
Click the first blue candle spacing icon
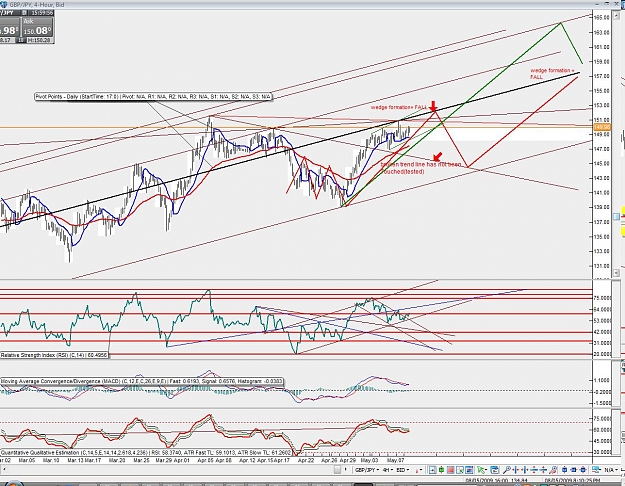point(564,470)
